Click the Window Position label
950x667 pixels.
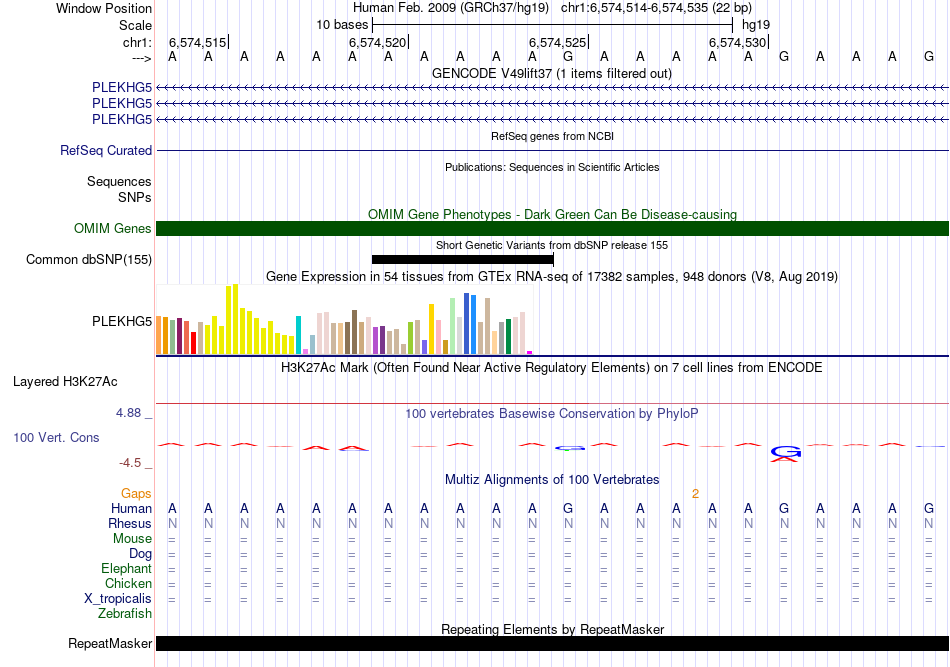click(x=104, y=8)
